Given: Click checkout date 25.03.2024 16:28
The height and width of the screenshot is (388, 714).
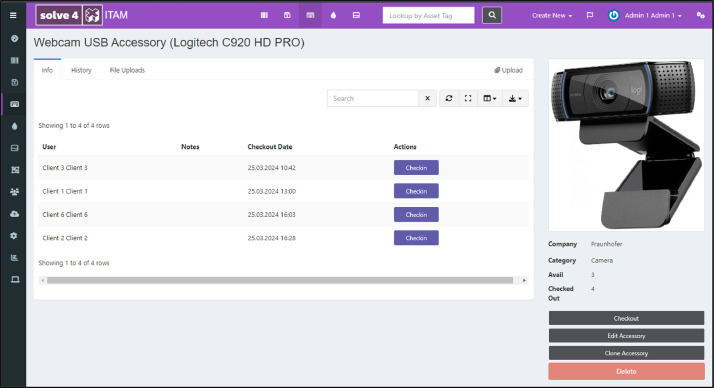Looking at the screenshot, I should click(x=271, y=238).
